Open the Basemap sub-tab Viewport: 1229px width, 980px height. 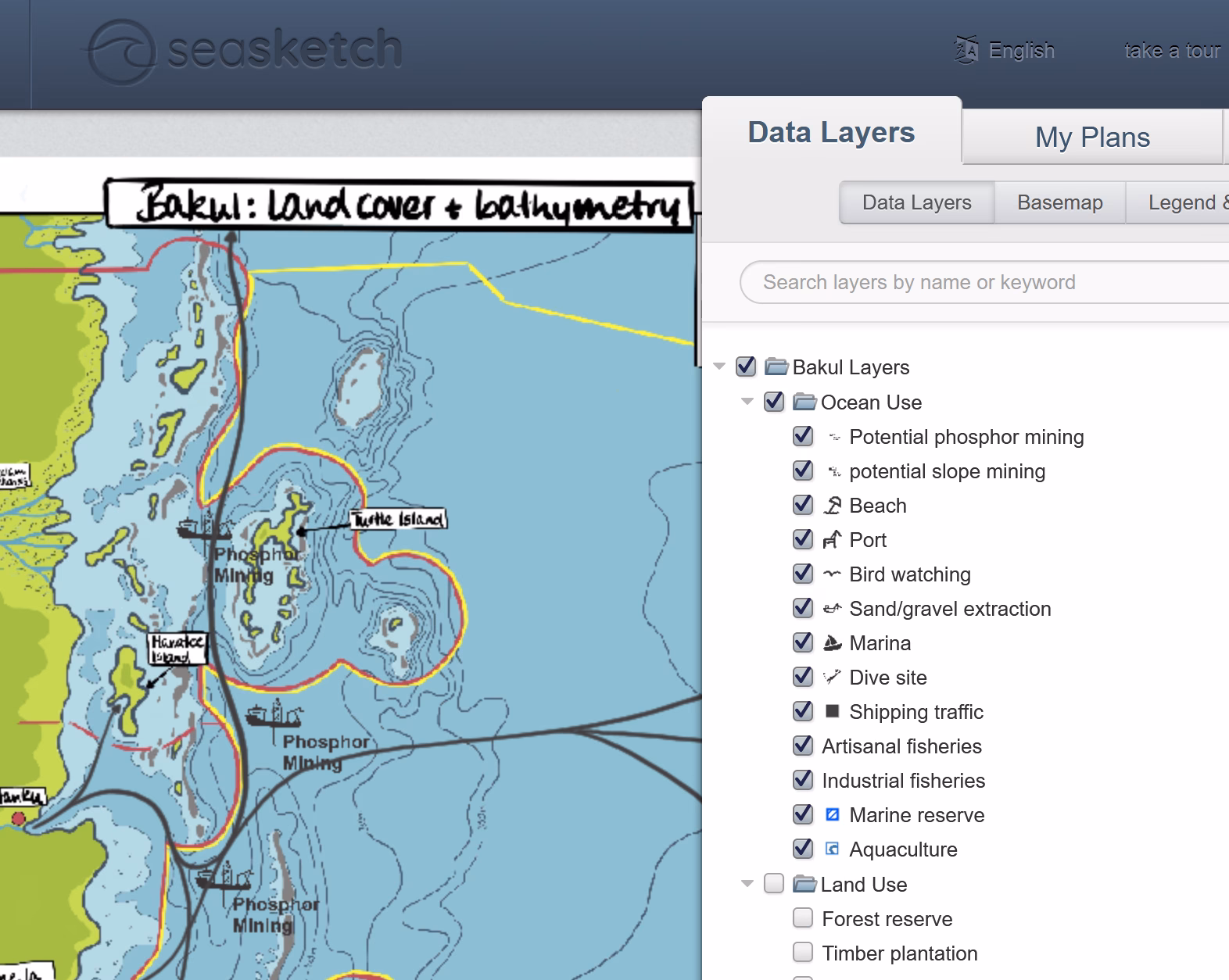(x=1059, y=203)
